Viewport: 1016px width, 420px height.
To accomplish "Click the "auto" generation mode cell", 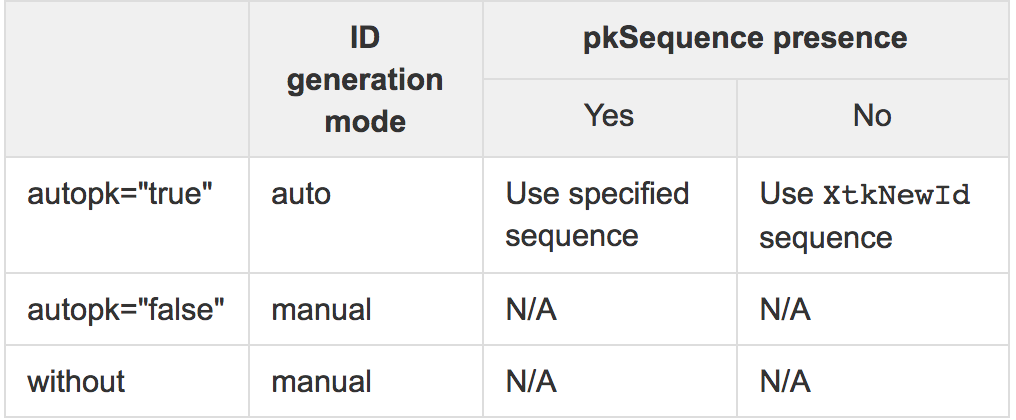I will 300,193.
